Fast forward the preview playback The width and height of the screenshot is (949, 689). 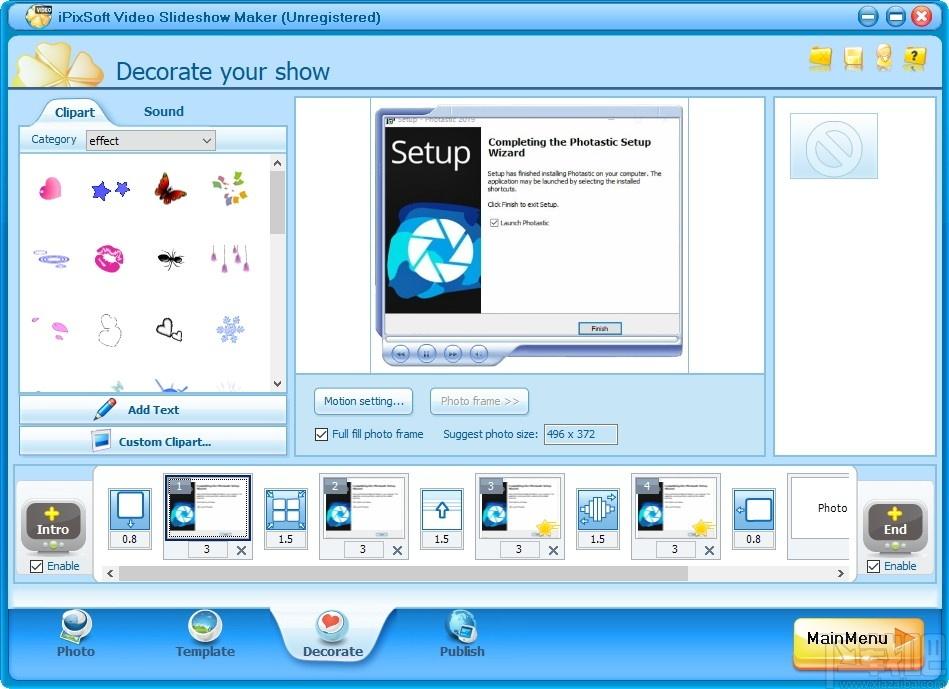(x=453, y=353)
